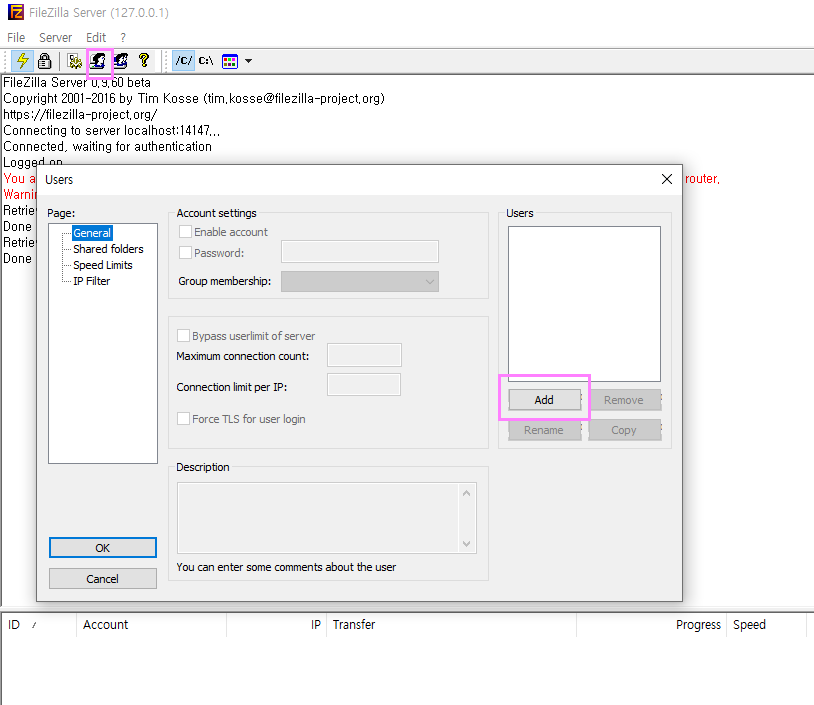Enable the Enable account checkbox

pyautogui.click(x=185, y=232)
